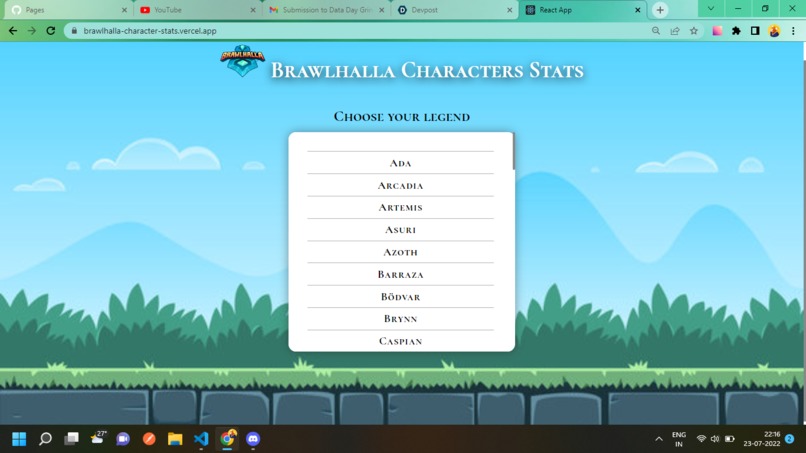Close the React App tab
Screen dimensions: 806x453
[637, 10]
